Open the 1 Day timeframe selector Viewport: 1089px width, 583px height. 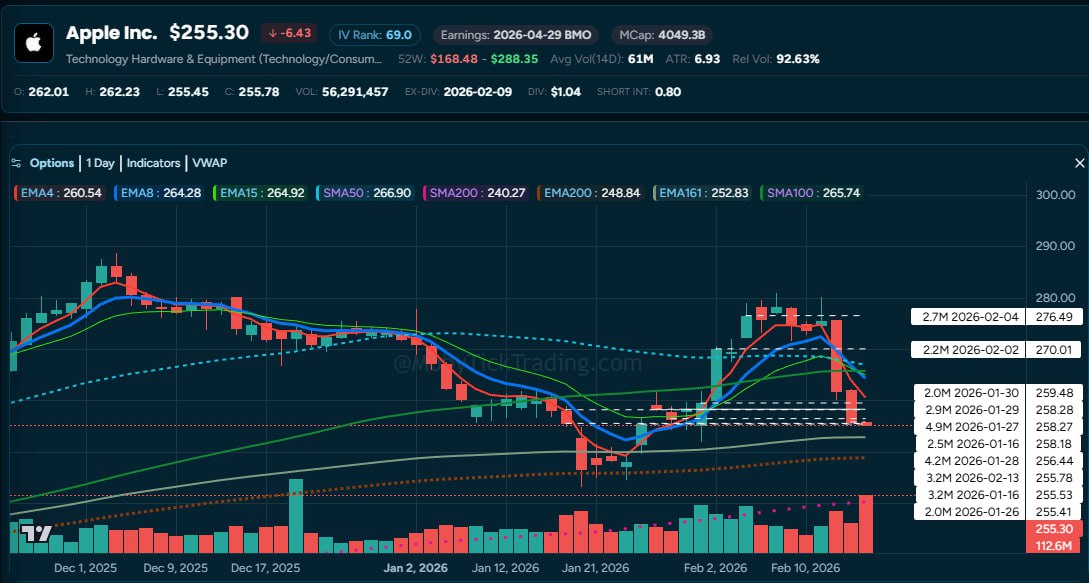100,162
